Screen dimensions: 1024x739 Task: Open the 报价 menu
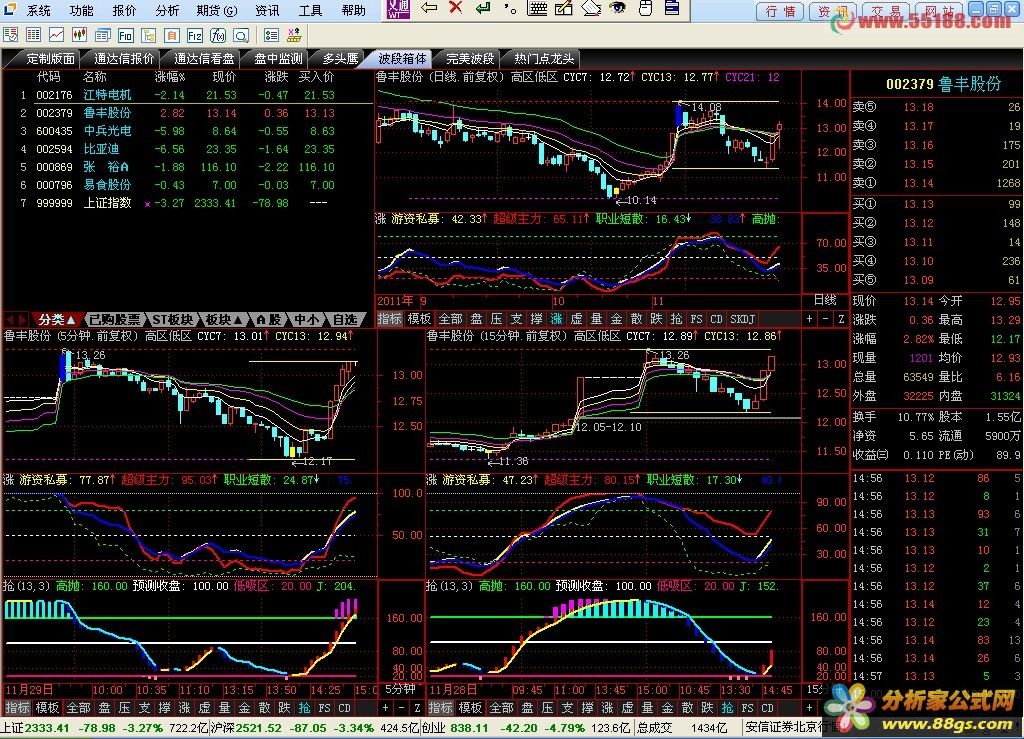tap(124, 10)
